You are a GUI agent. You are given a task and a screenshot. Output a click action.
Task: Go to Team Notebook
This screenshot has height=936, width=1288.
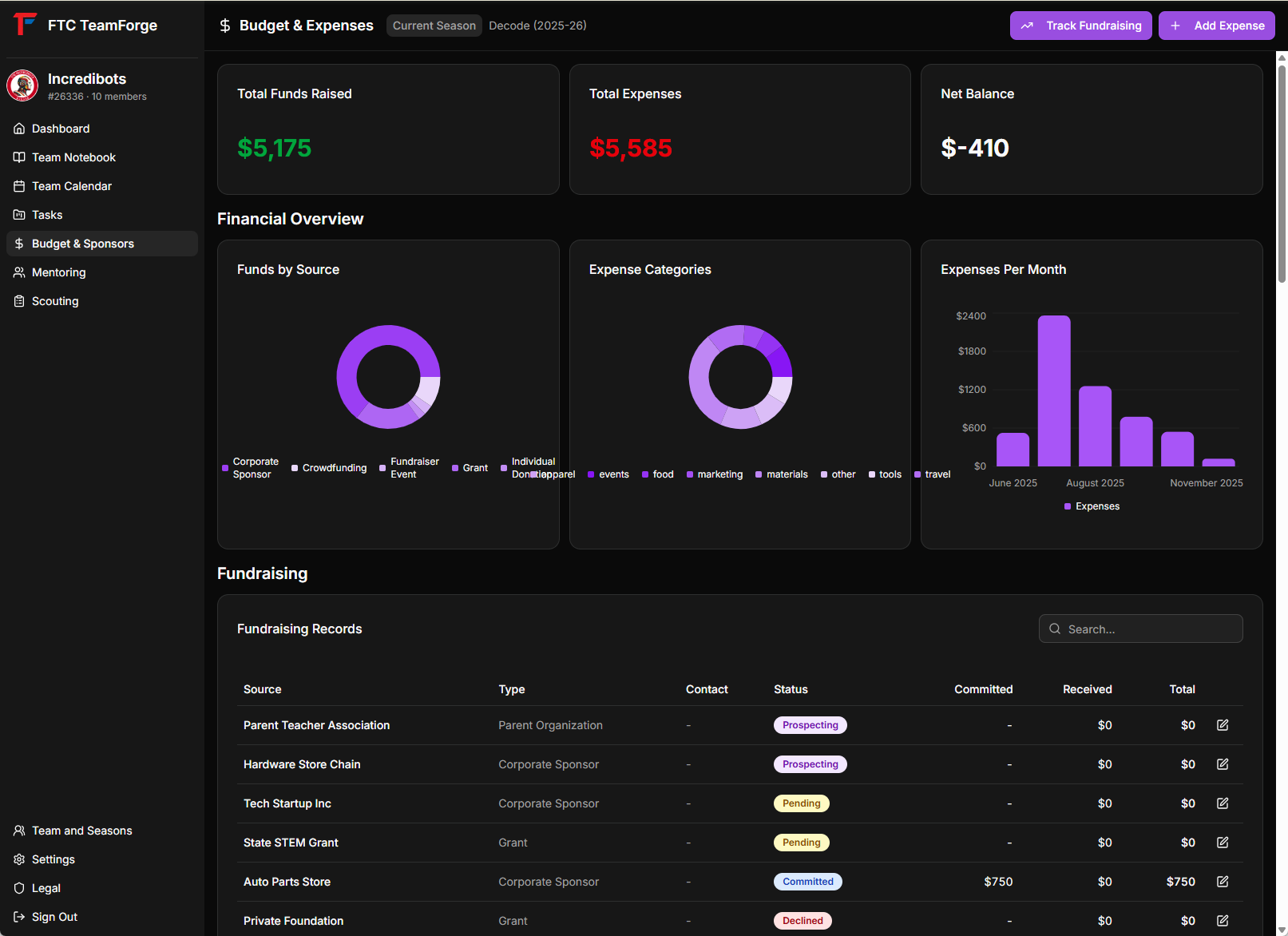(x=73, y=157)
